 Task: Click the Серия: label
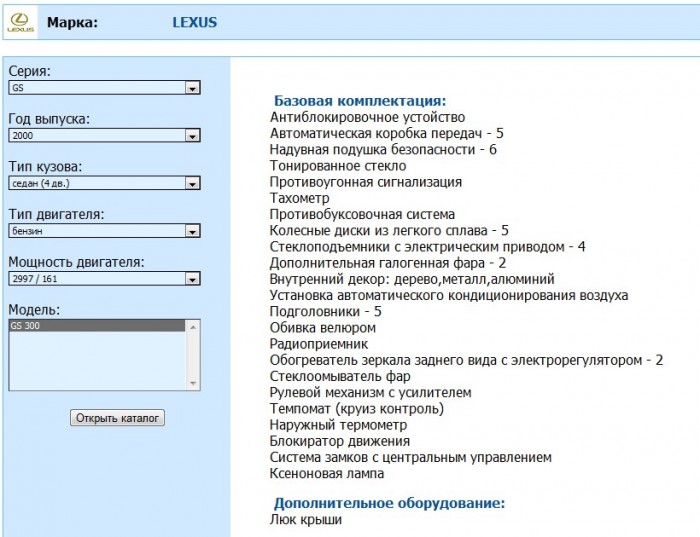pyautogui.click(x=29, y=71)
